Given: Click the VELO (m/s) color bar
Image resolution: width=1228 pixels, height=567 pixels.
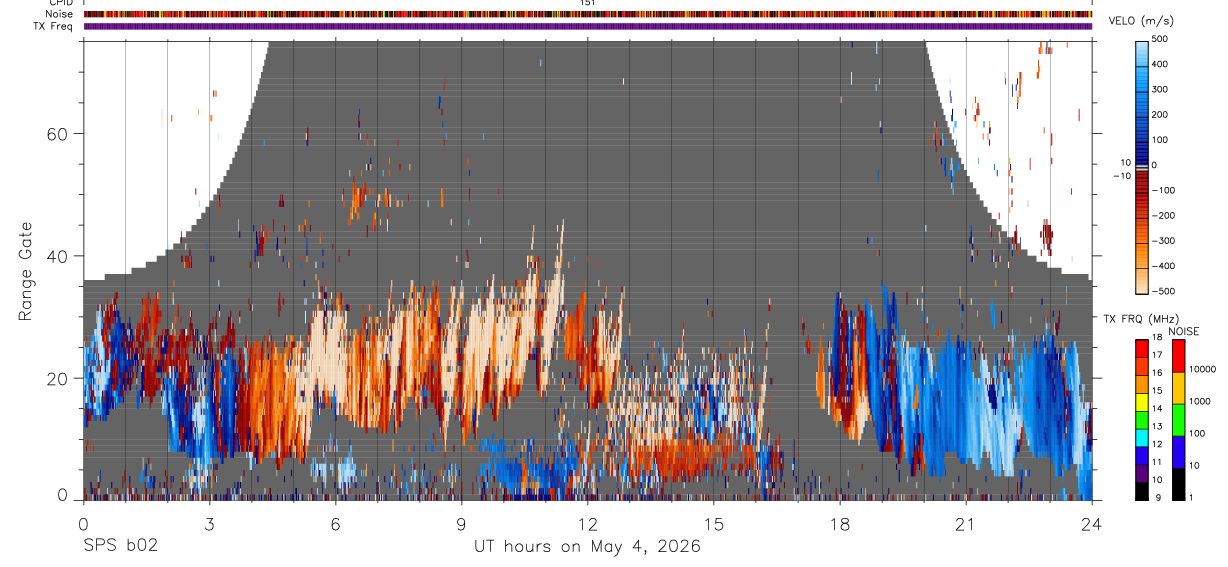Looking at the screenshot, I should click(x=1142, y=165).
